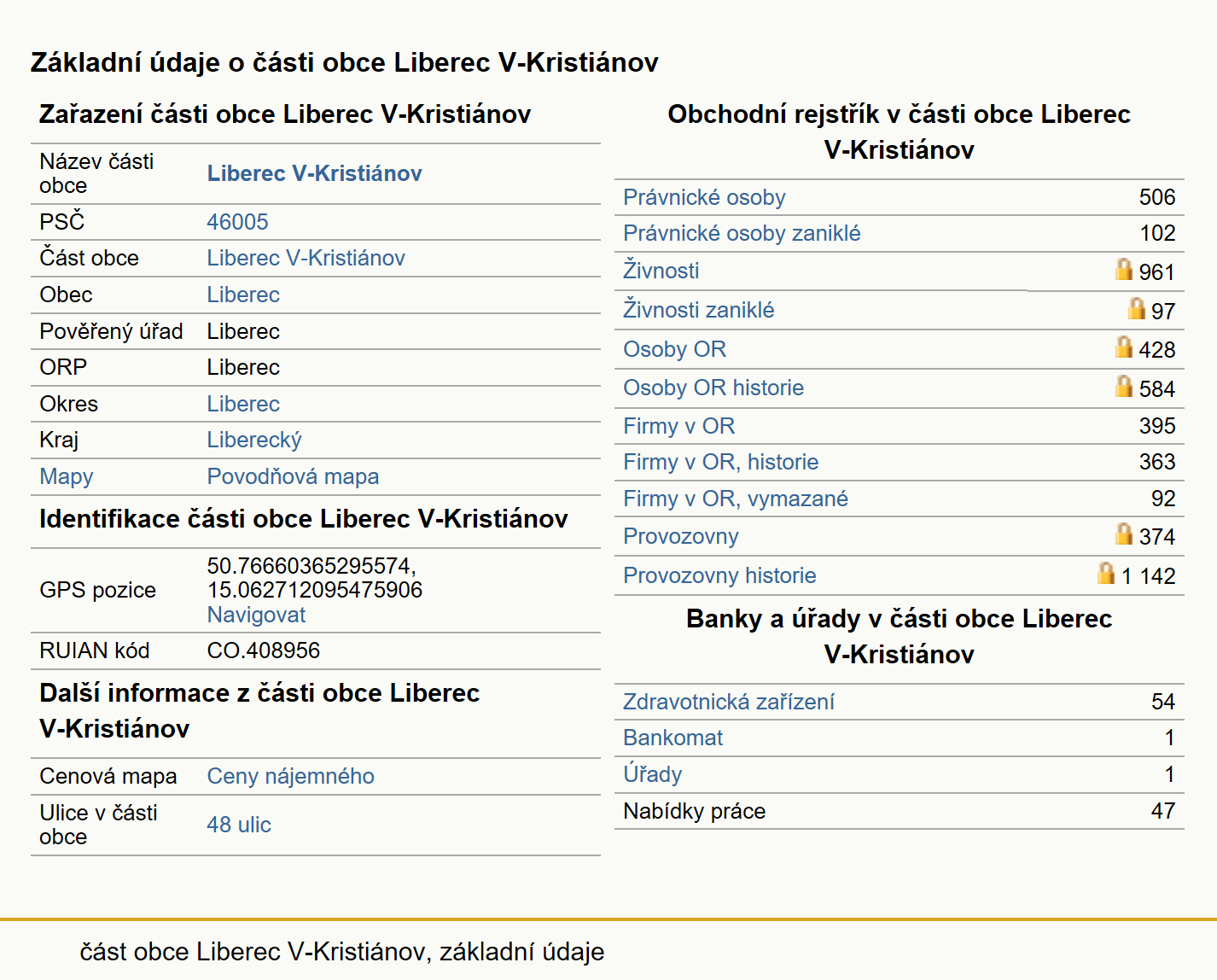This screenshot has height=980, width=1217.
Task: Open Firmy v OR, vymazané link
Action: click(736, 499)
